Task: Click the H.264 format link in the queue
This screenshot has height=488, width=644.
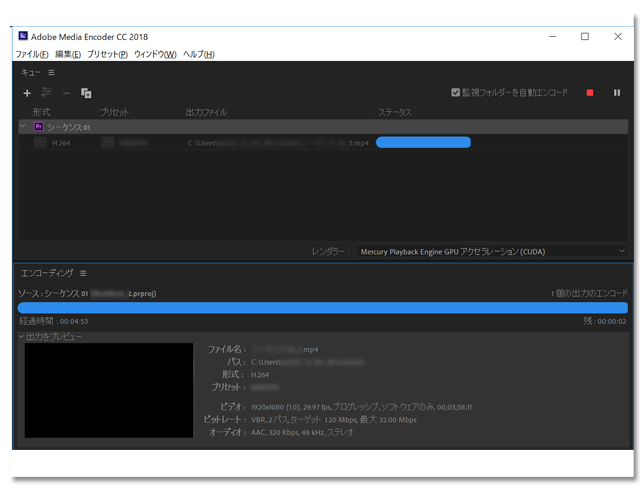Action: point(61,143)
